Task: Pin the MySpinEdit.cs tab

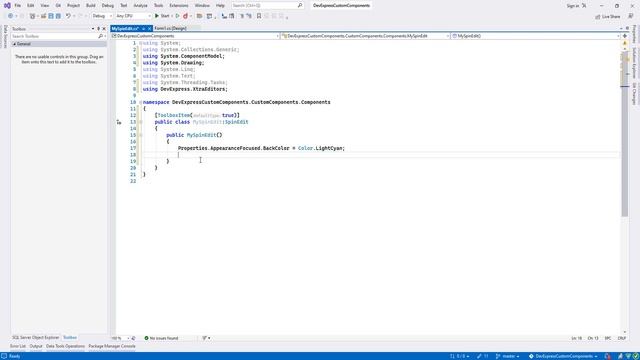Action: coord(143,29)
